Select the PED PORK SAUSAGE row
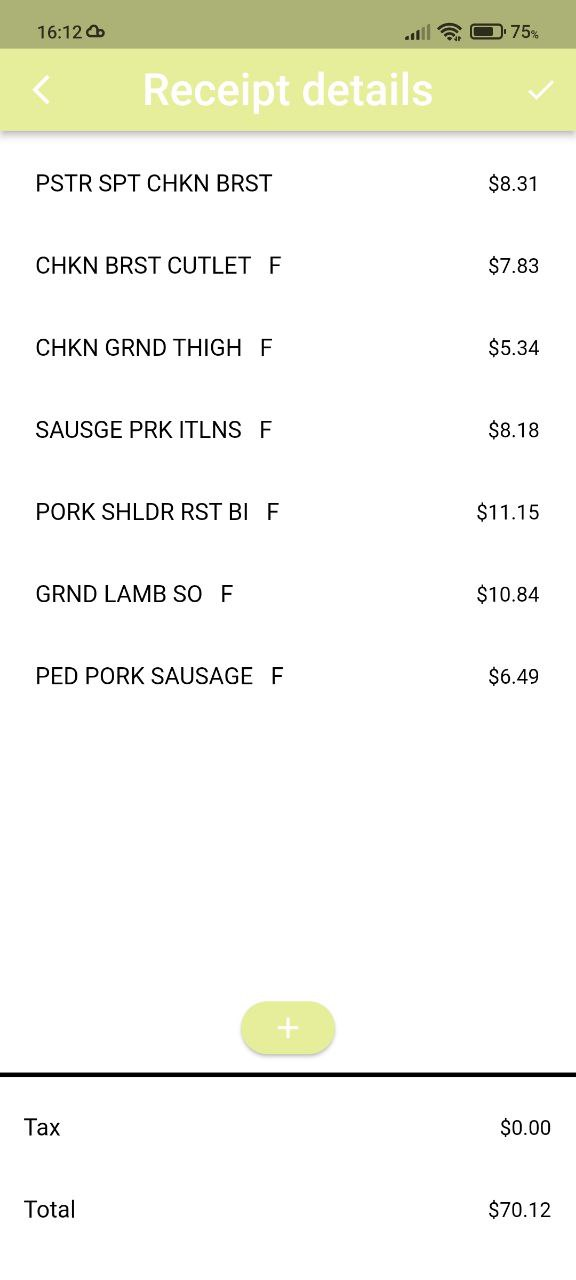Screen dimensions: 576x1280 pos(158,675)
